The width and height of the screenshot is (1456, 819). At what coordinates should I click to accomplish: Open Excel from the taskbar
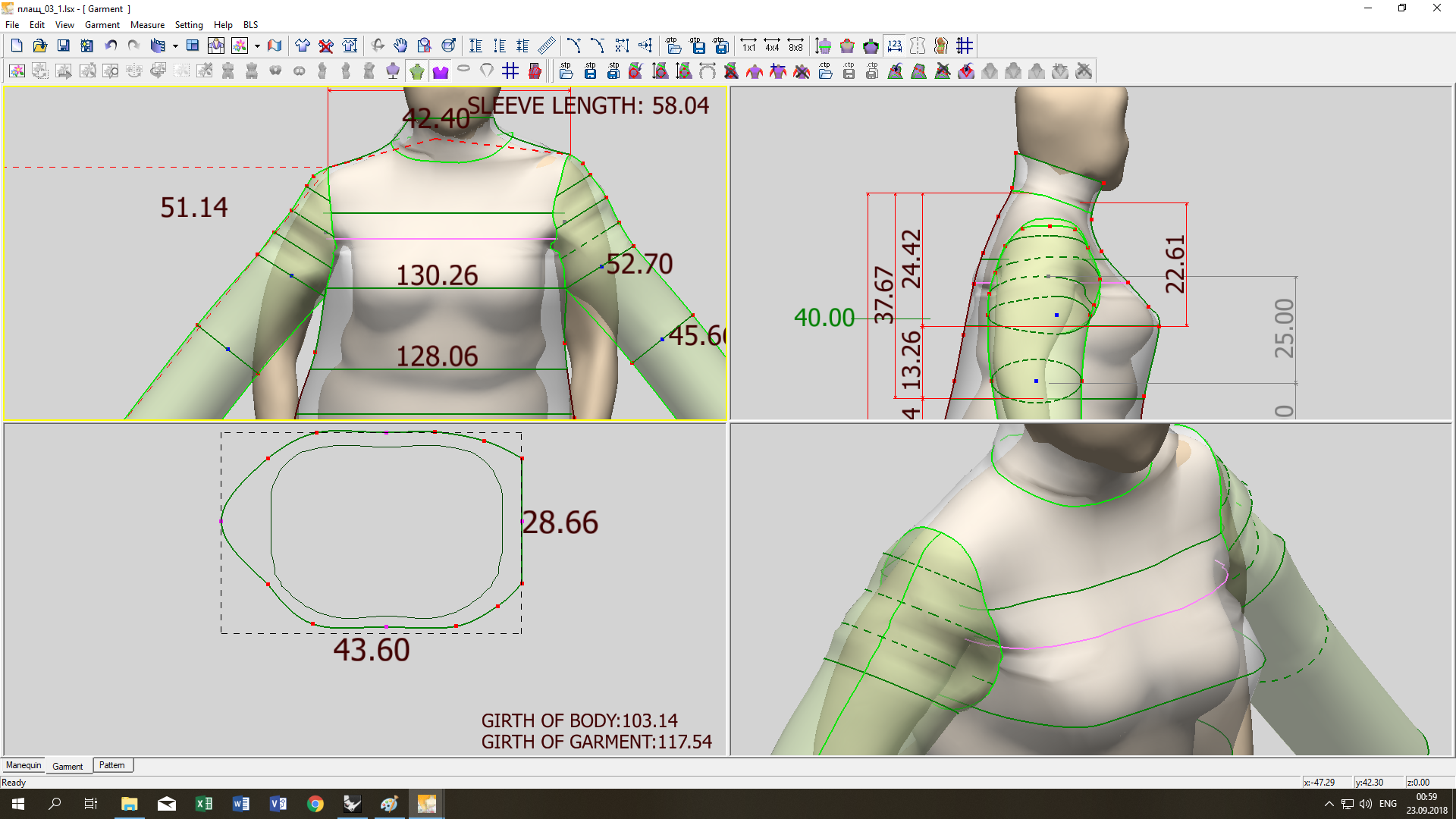[x=203, y=804]
